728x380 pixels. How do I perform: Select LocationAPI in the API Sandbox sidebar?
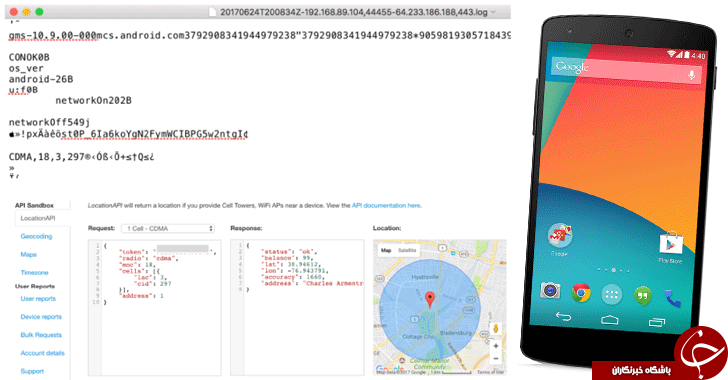point(38,218)
